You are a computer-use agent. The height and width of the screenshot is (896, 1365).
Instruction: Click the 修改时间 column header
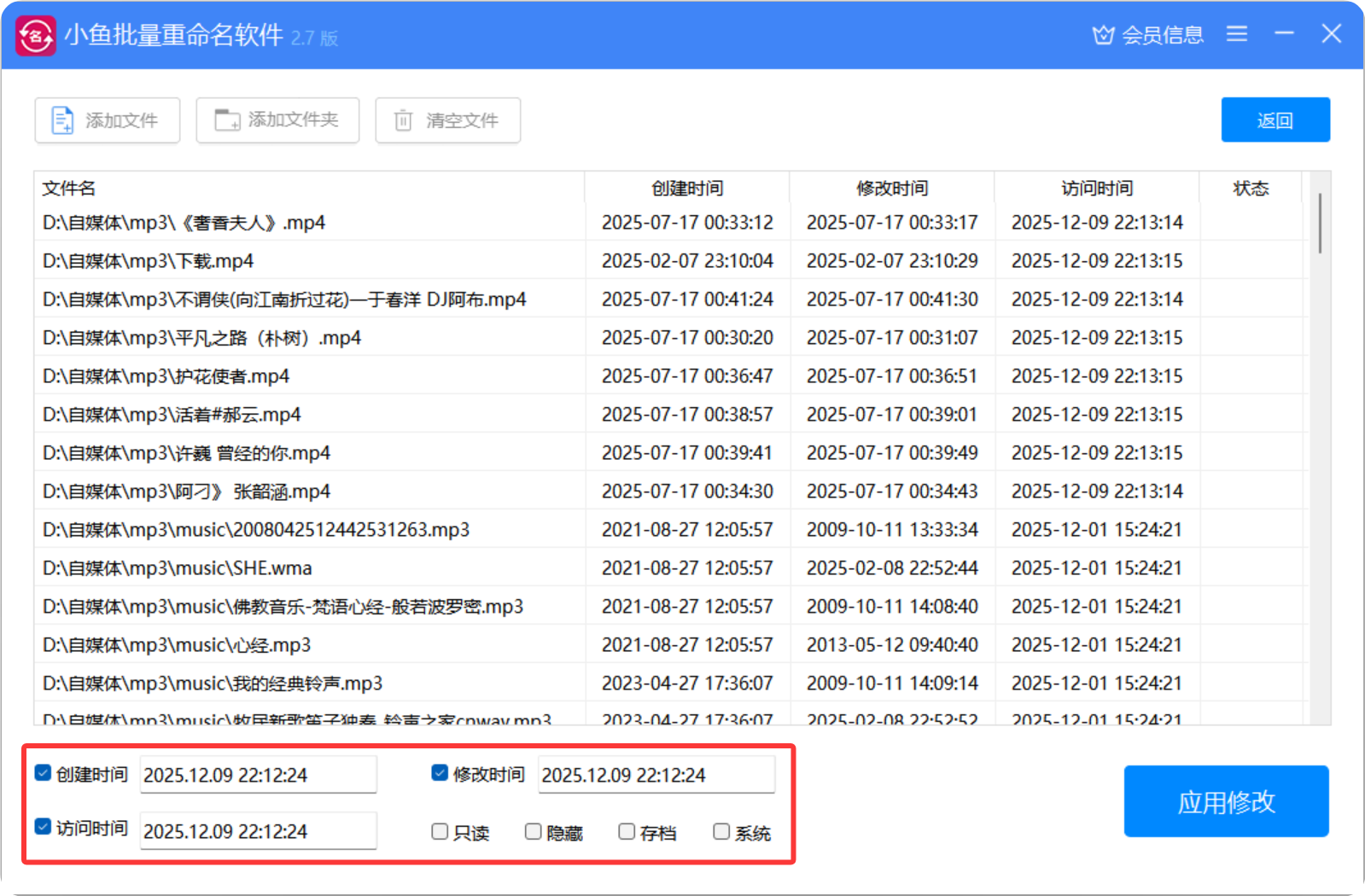click(x=892, y=188)
